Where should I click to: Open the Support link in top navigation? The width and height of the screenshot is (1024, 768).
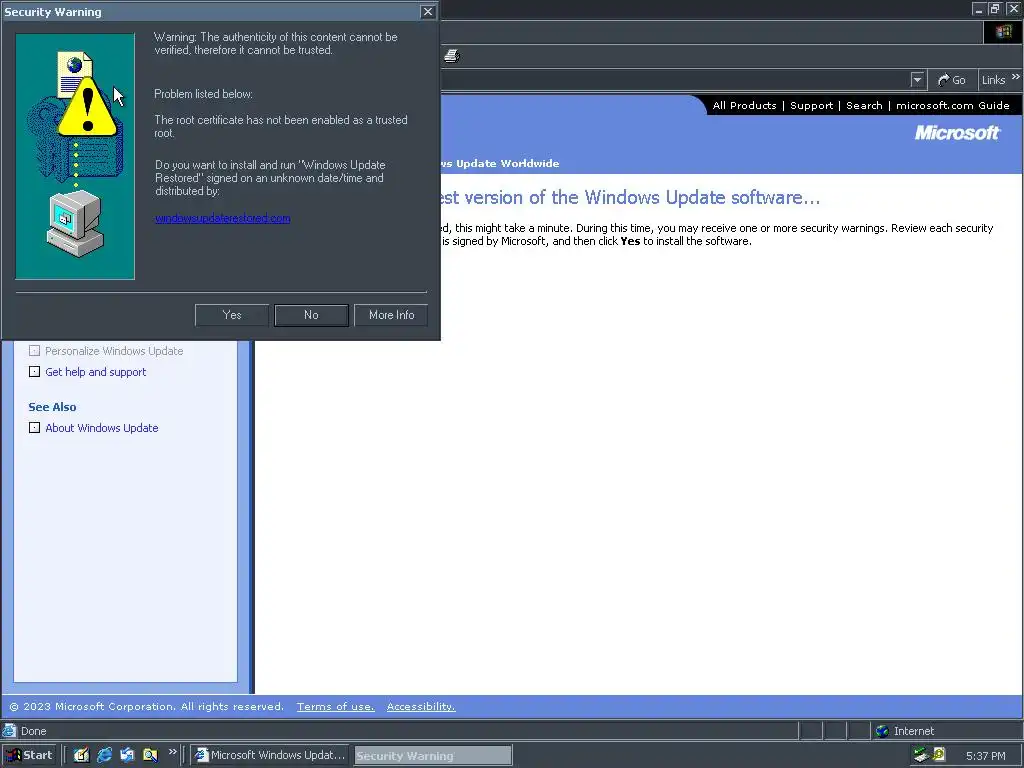[812, 105]
